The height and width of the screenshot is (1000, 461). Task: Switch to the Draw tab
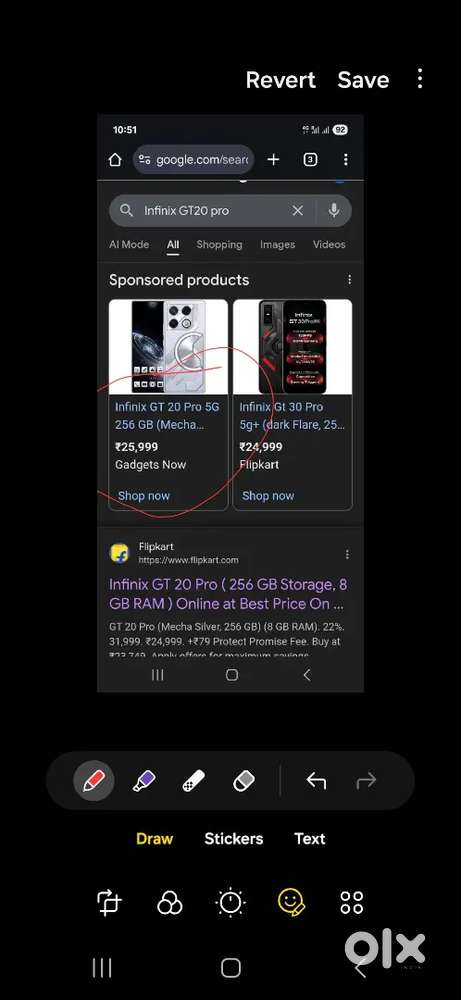click(154, 839)
